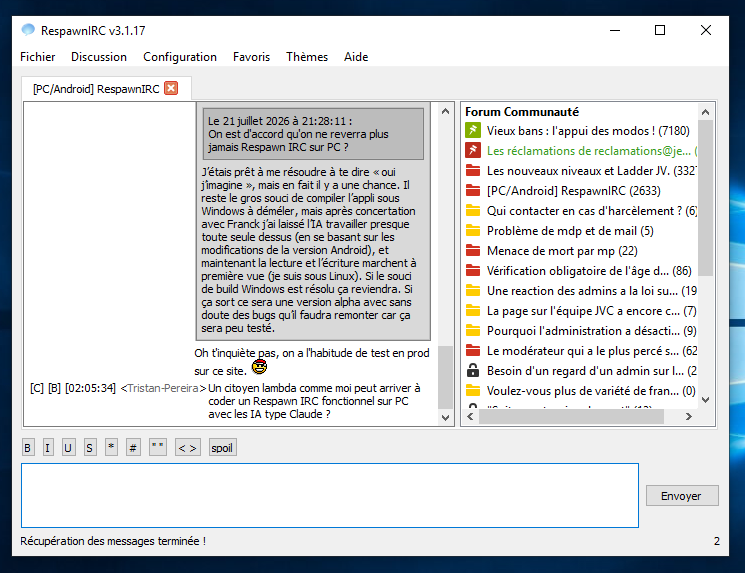Click yellow folder icon beside Qui contacter en cas
745x573 pixels.
pyautogui.click(x=473, y=210)
